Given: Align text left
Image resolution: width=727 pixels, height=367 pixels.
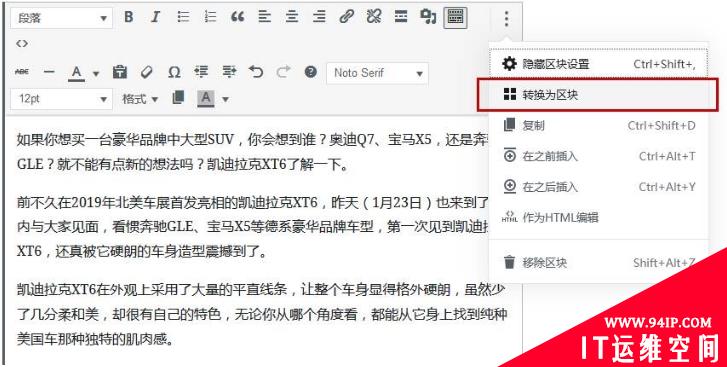Looking at the screenshot, I should (x=265, y=18).
